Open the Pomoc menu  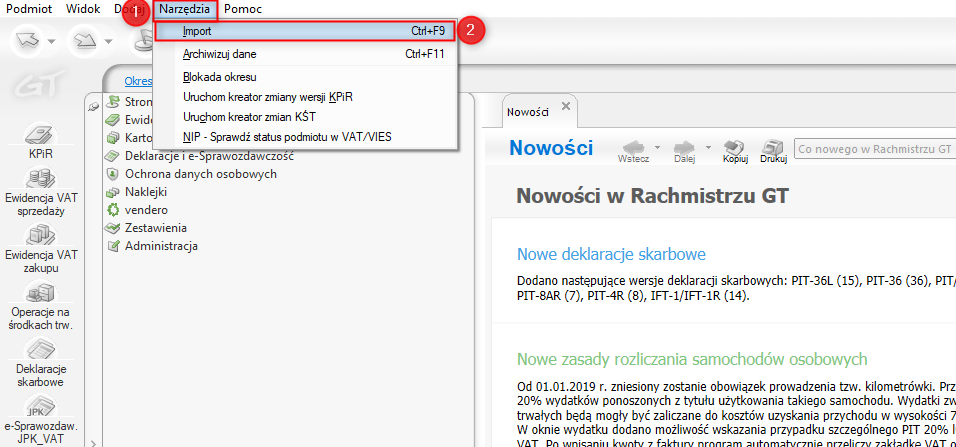tap(243, 9)
